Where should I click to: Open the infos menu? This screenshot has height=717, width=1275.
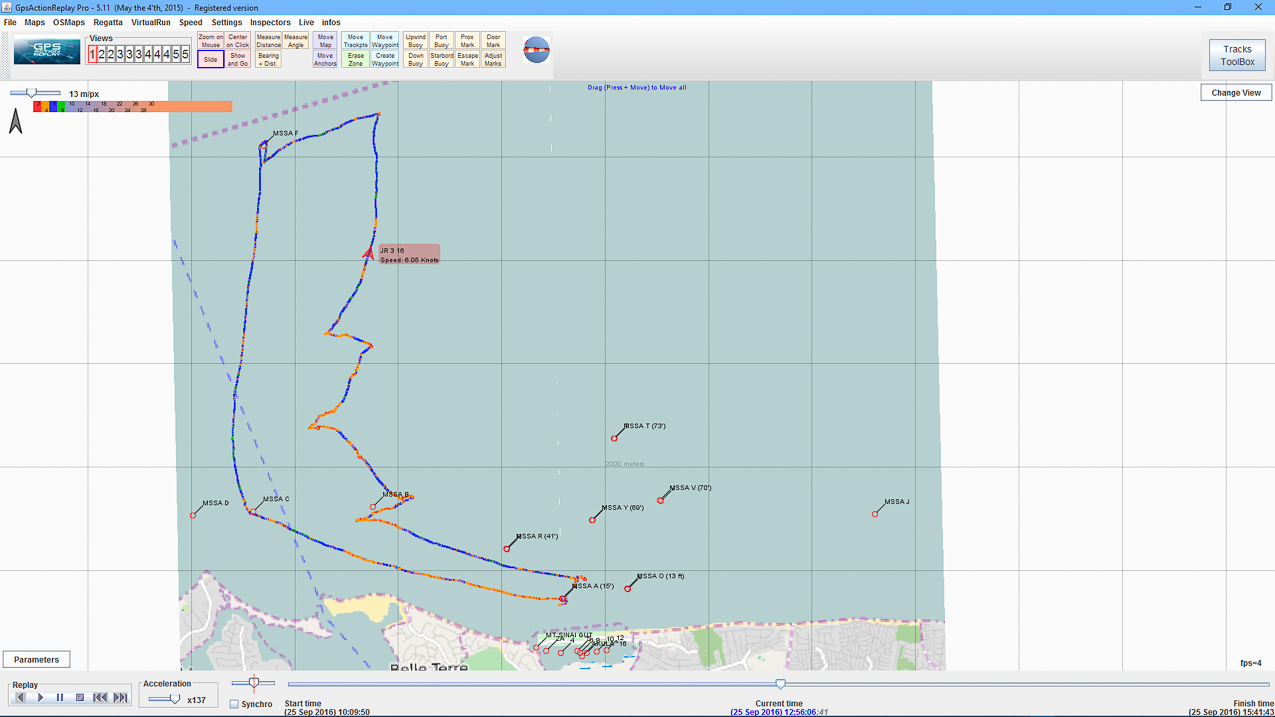pyautogui.click(x=331, y=22)
